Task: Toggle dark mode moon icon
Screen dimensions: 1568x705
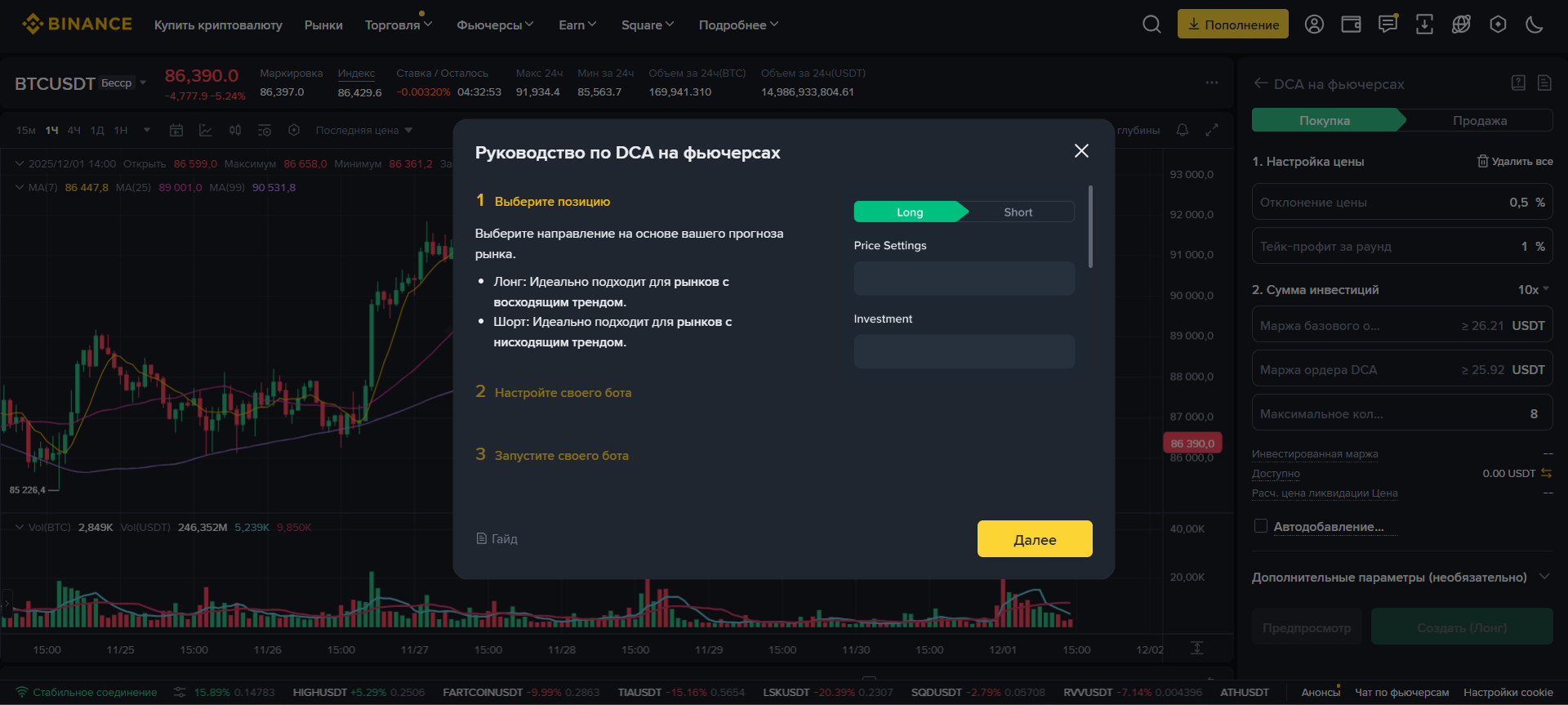Action: 1535,25
